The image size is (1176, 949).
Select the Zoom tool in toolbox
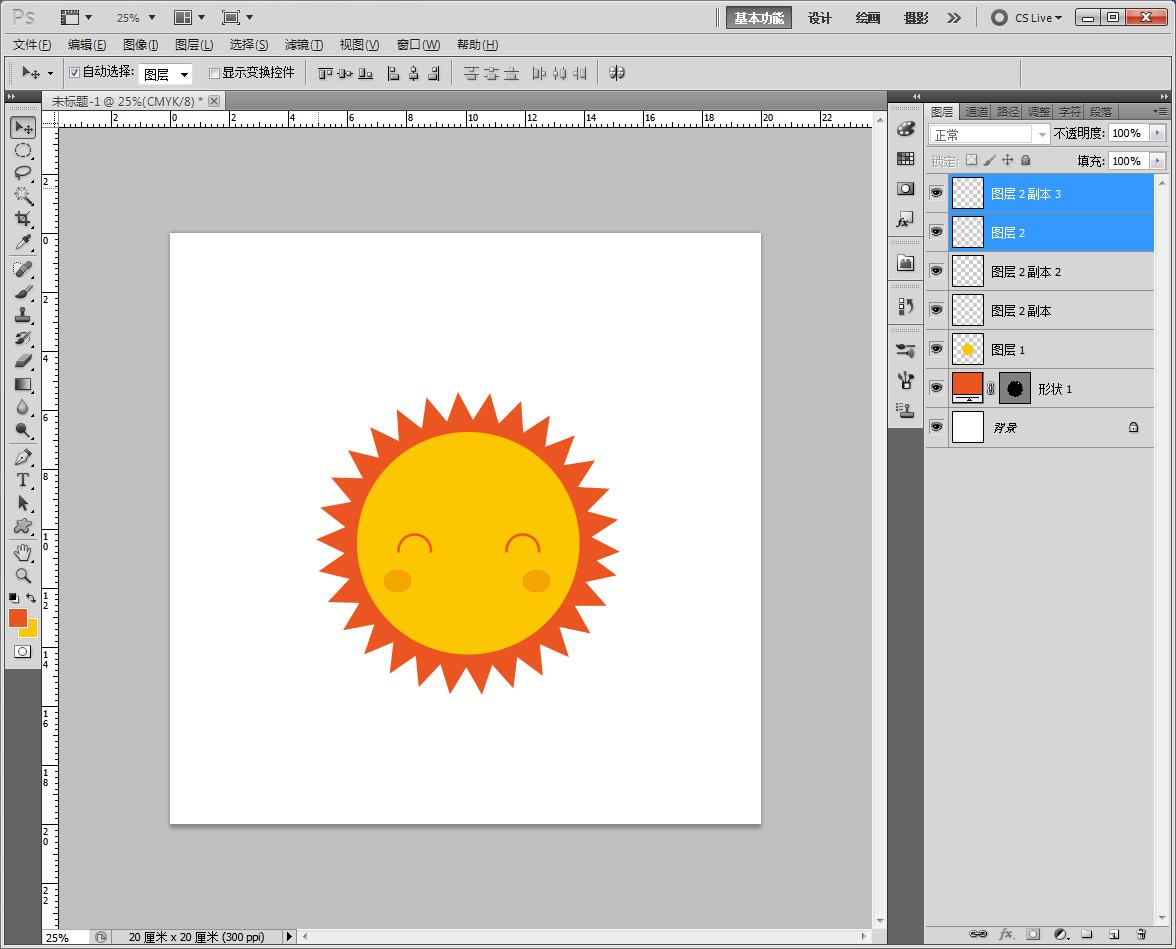(x=23, y=576)
